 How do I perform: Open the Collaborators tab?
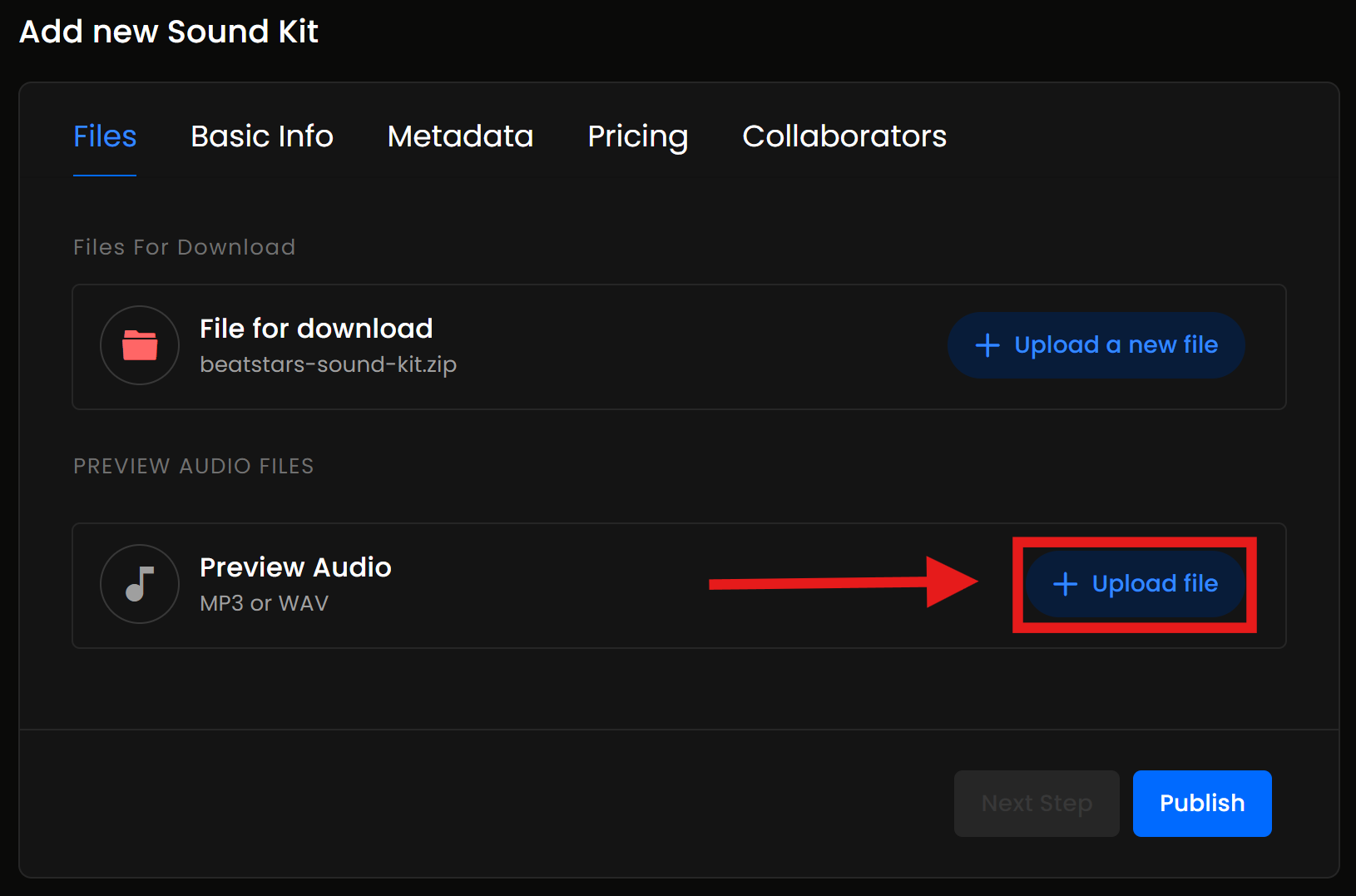tap(844, 136)
